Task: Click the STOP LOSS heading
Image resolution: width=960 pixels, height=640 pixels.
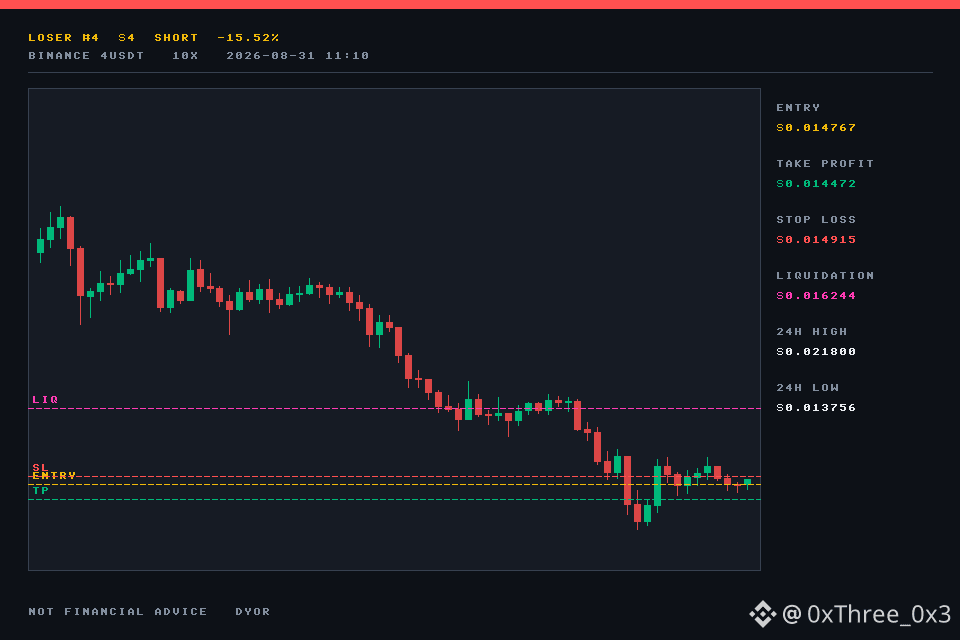Action: pyautogui.click(x=816, y=220)
